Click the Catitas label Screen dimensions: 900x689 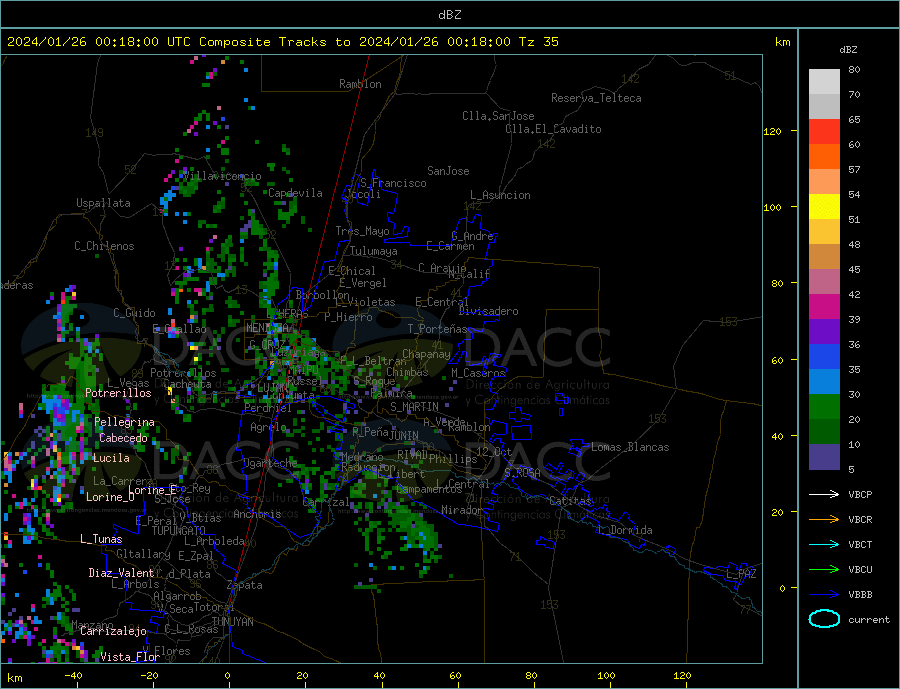pyautogui.click(x=570, y=501)
